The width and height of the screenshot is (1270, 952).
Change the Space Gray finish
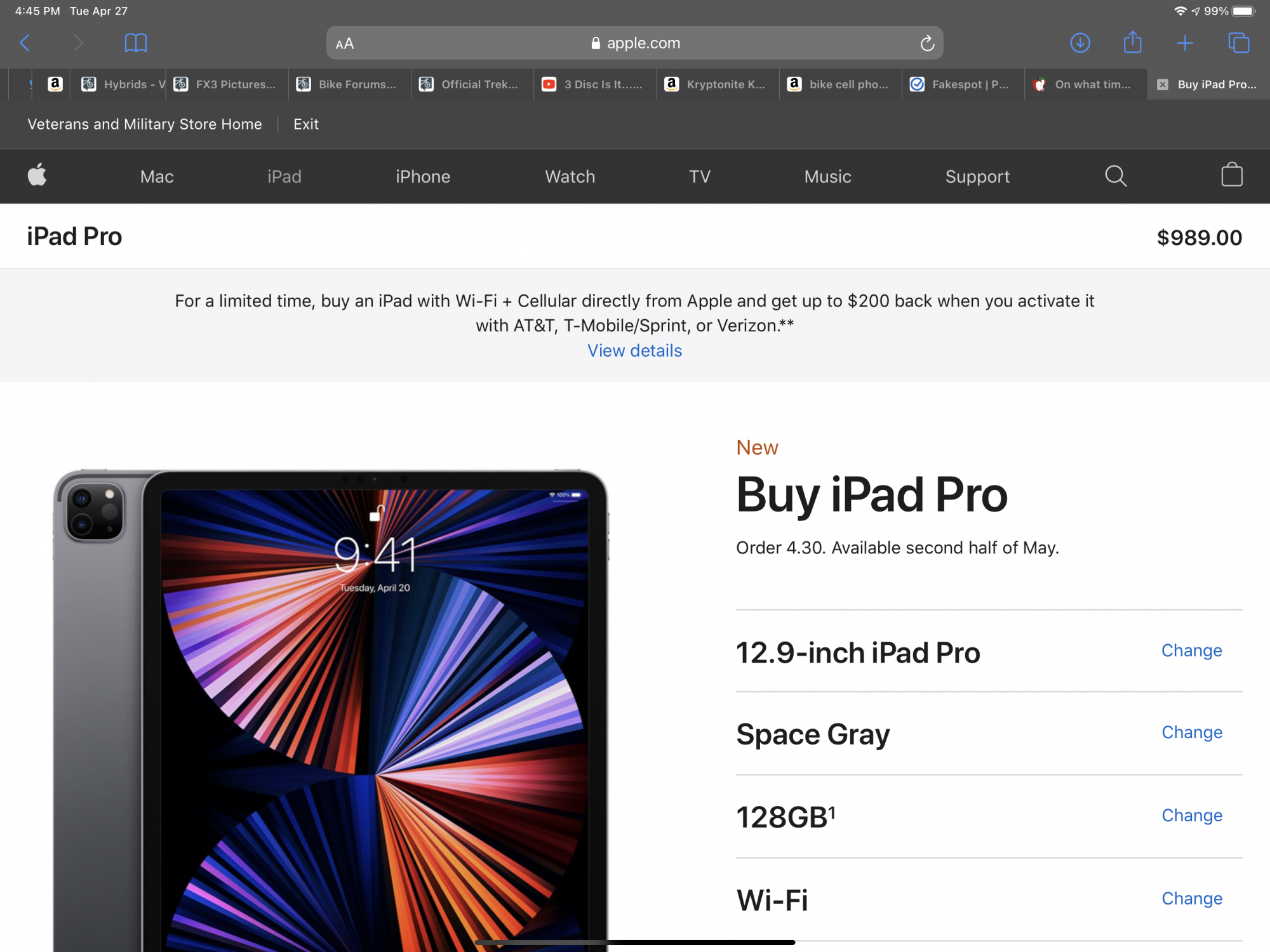click(x=1191, y=732)
